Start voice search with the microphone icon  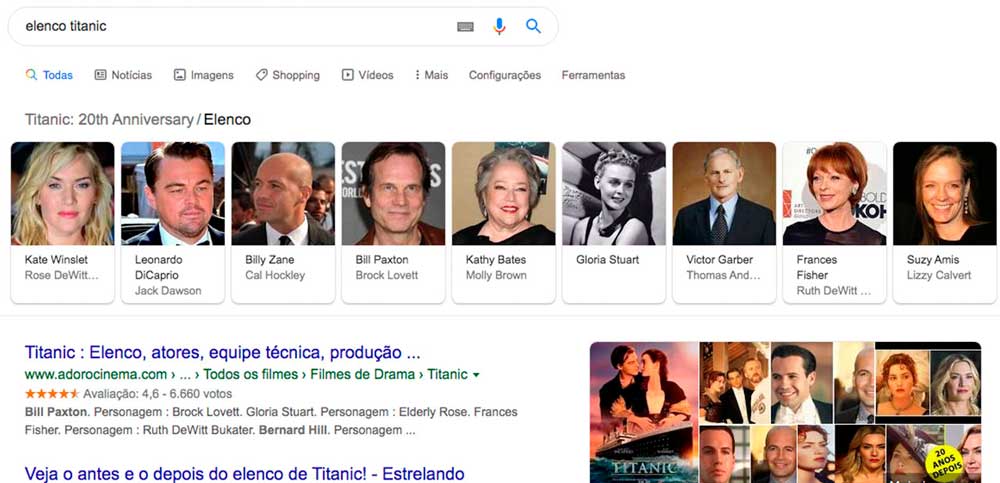(x=499, y=26)
